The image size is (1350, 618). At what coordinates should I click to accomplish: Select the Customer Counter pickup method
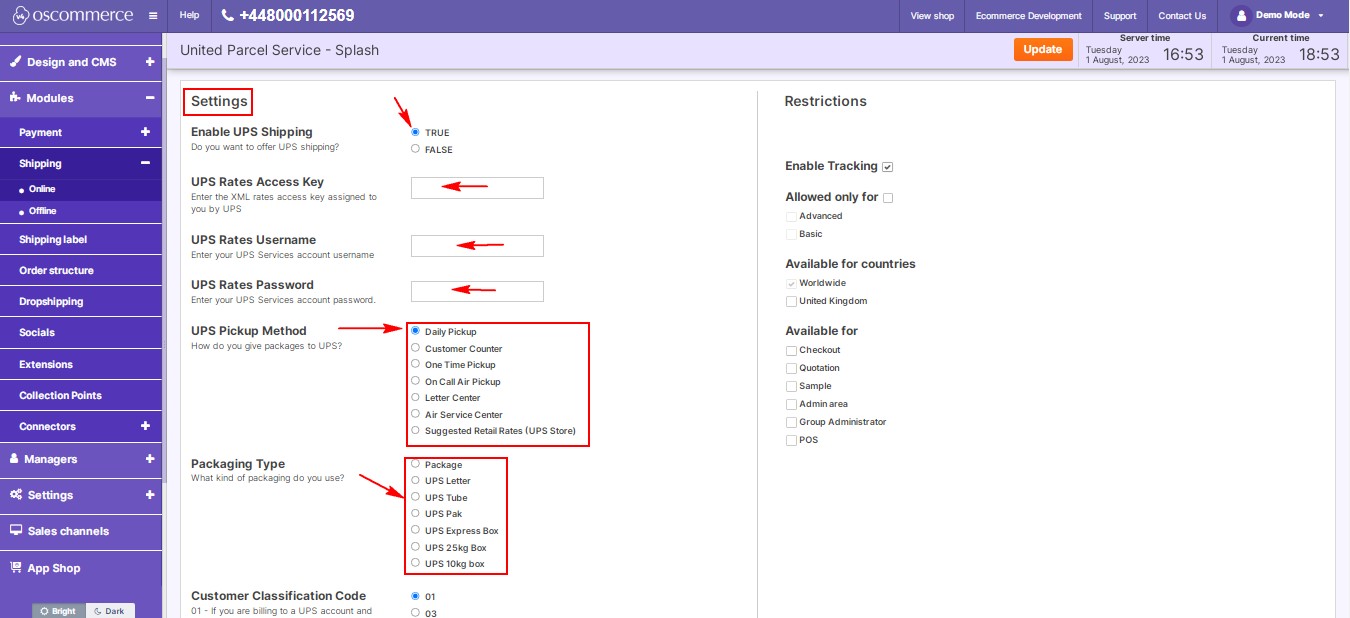[x=415, y=348]
